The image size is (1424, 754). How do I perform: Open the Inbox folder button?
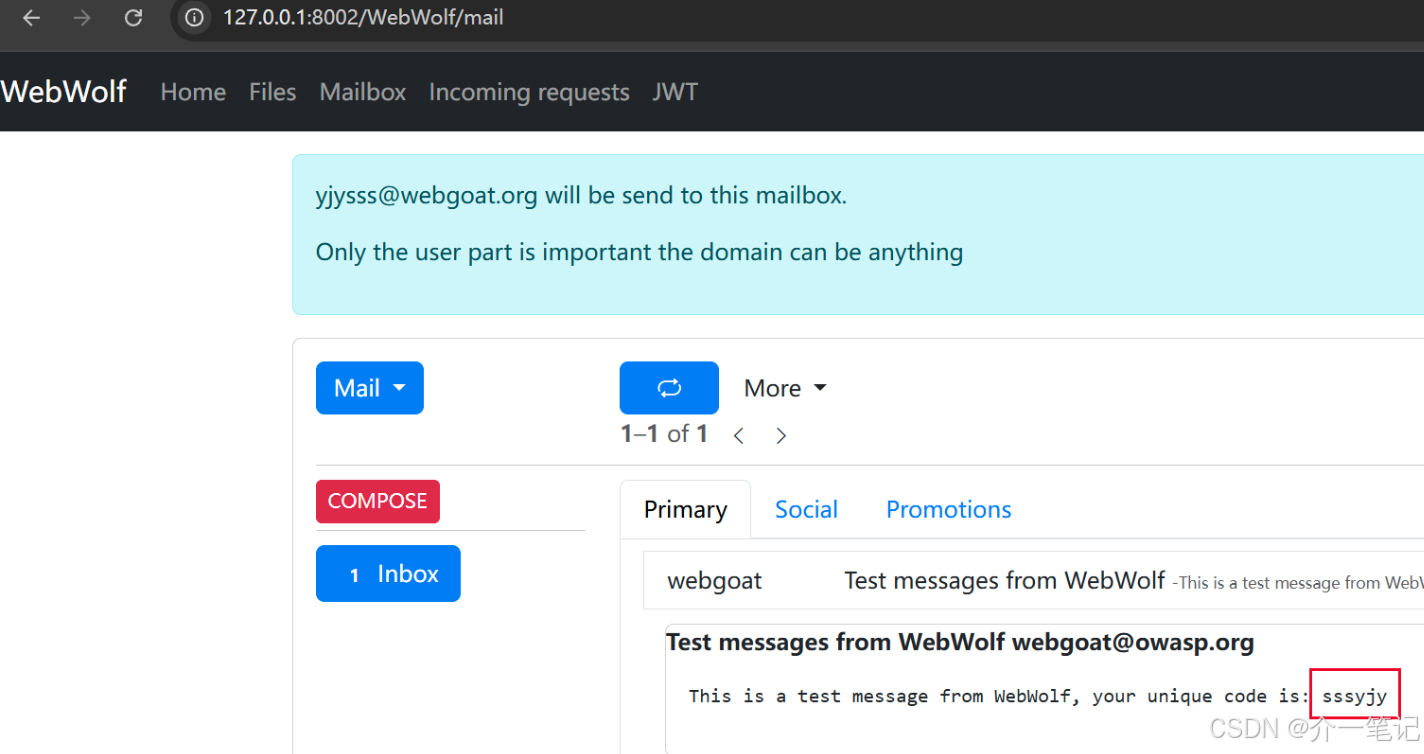coord(388,573)
